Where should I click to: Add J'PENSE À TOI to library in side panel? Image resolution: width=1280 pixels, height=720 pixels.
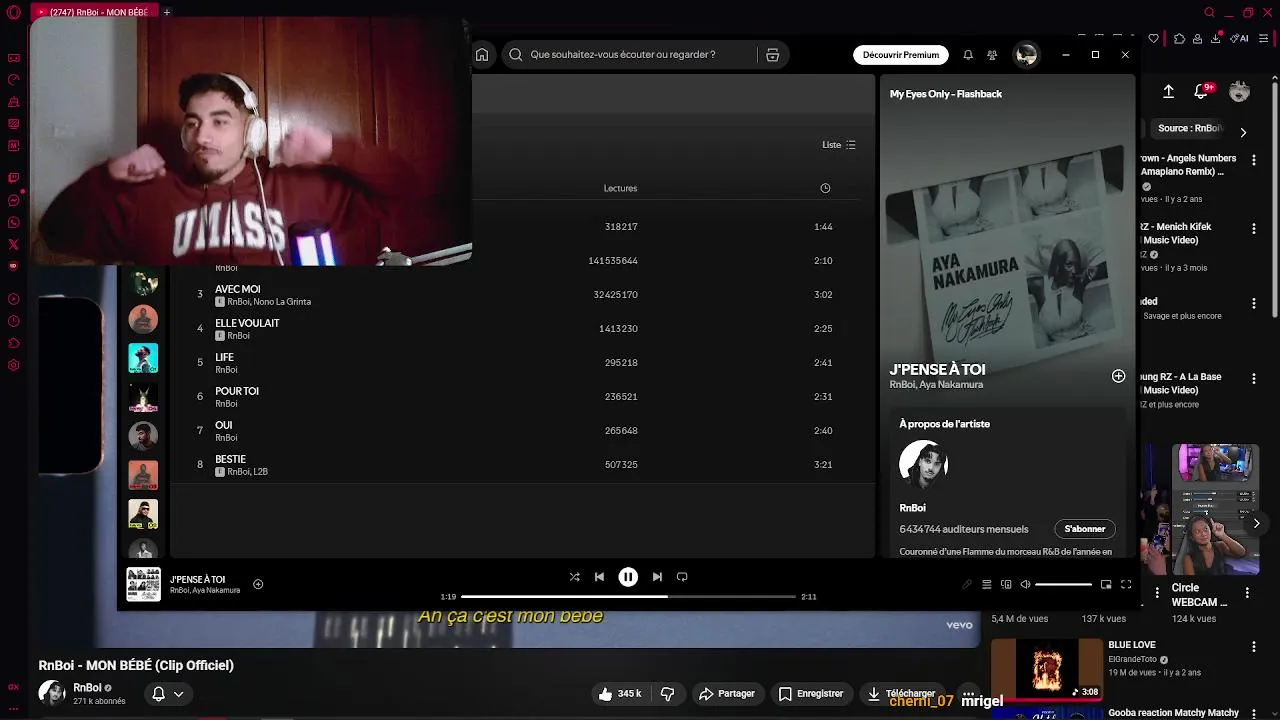point(1118,376)
